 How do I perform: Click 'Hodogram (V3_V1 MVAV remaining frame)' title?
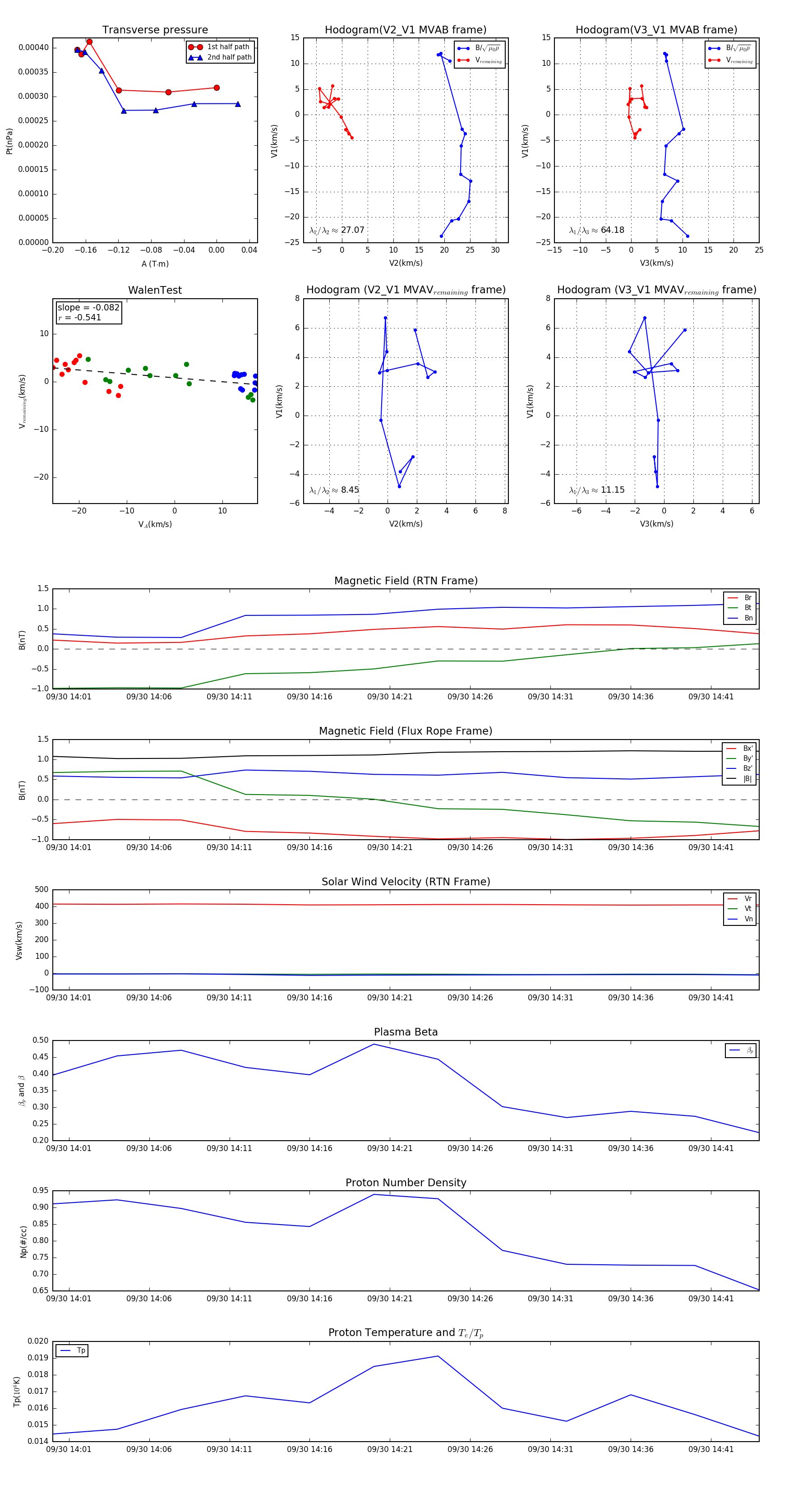[x=656, y=290]
